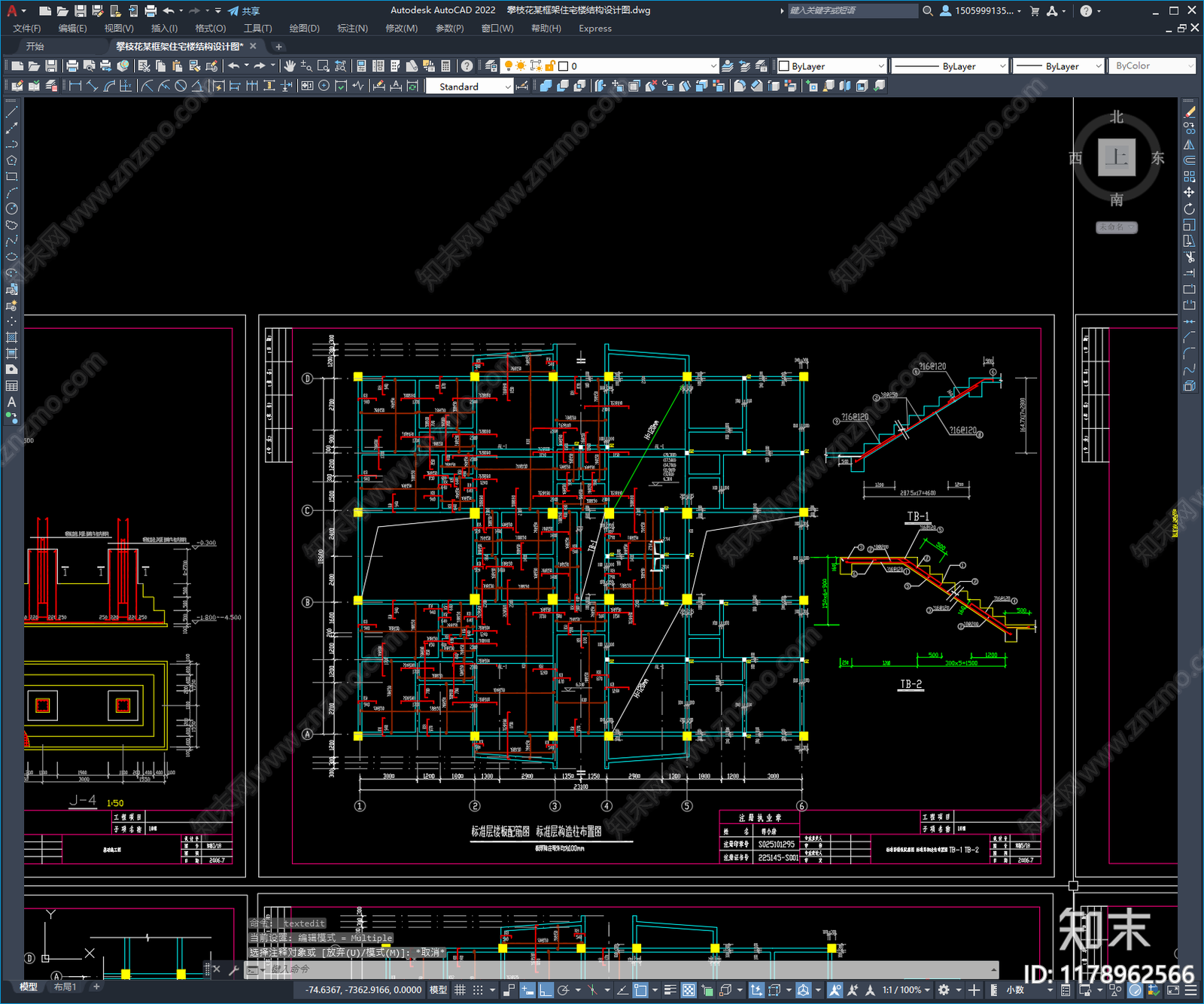
Task: Open the Standard dimension style dropdown
Action: click(x=470, y=87)
